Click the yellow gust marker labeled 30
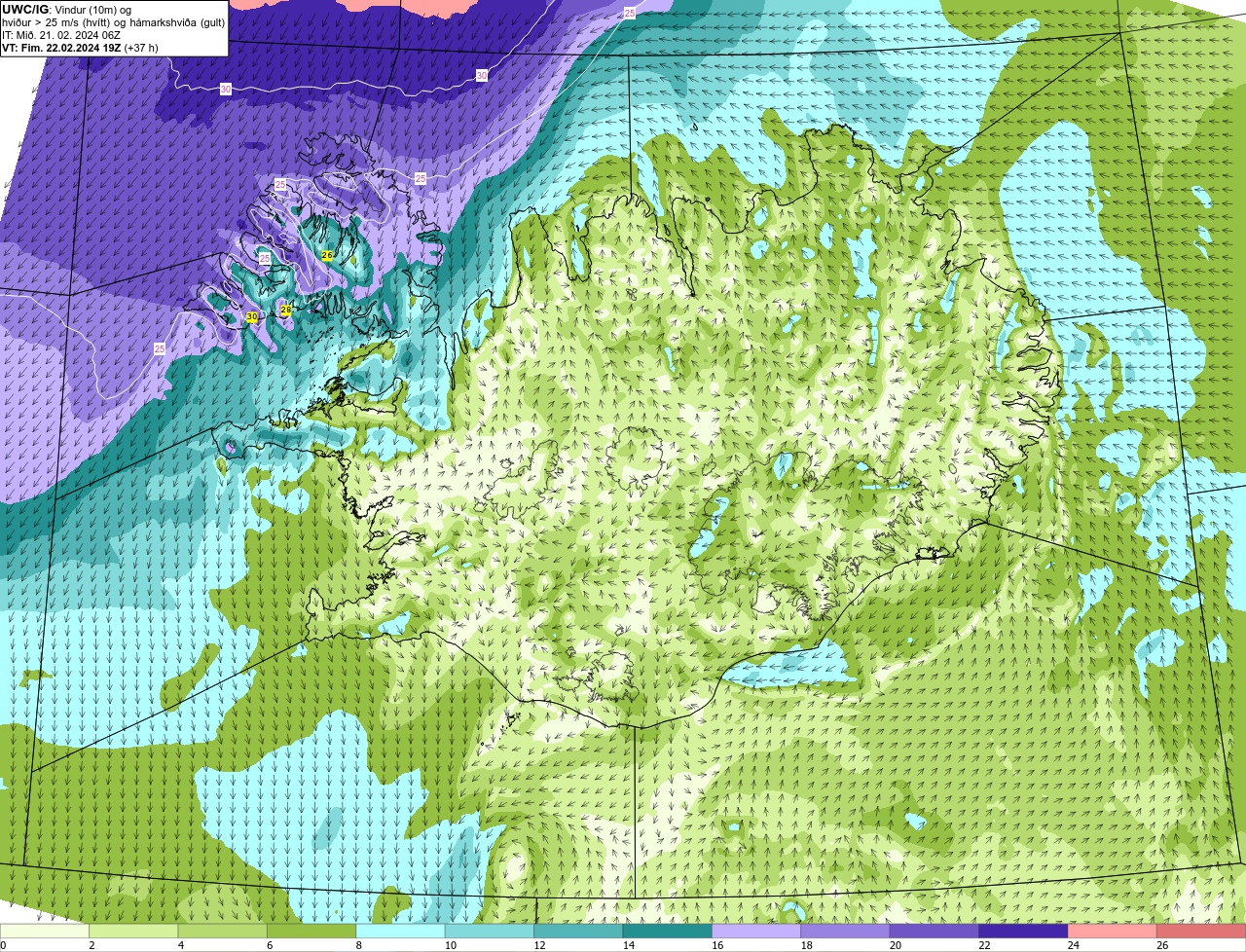The height and width of the screenshot is (952, 1246). (252, 317)
